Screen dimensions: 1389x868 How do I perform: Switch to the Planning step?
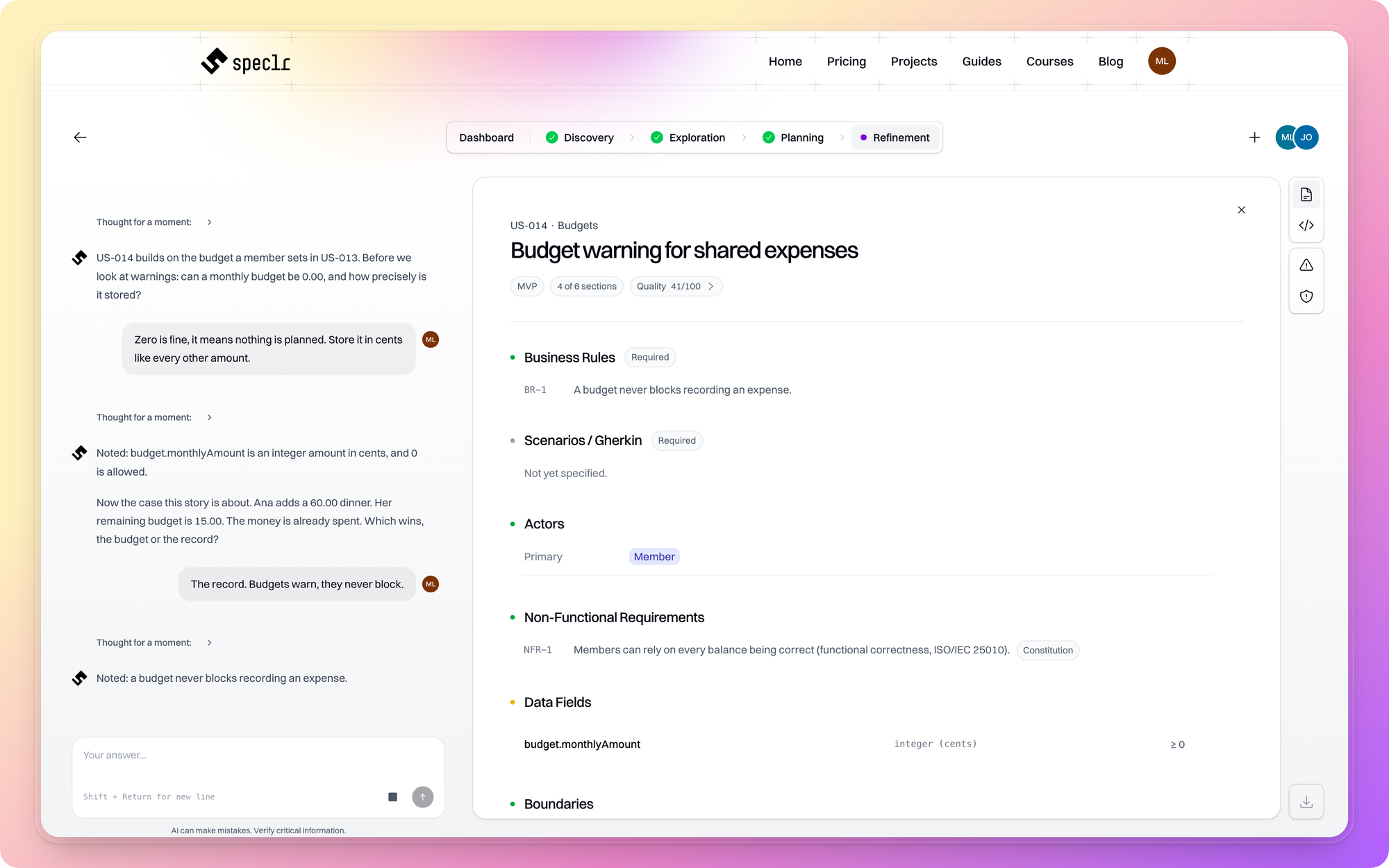(793, 137)
